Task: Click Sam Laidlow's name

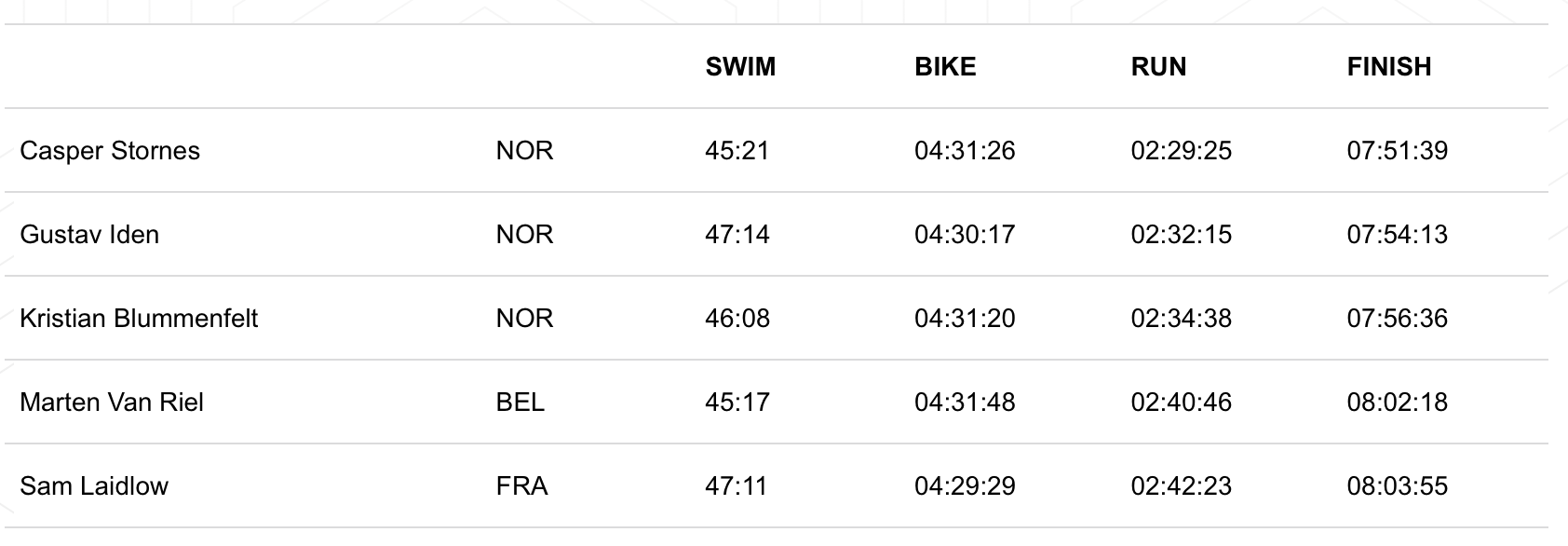Action: coord(94,486)
